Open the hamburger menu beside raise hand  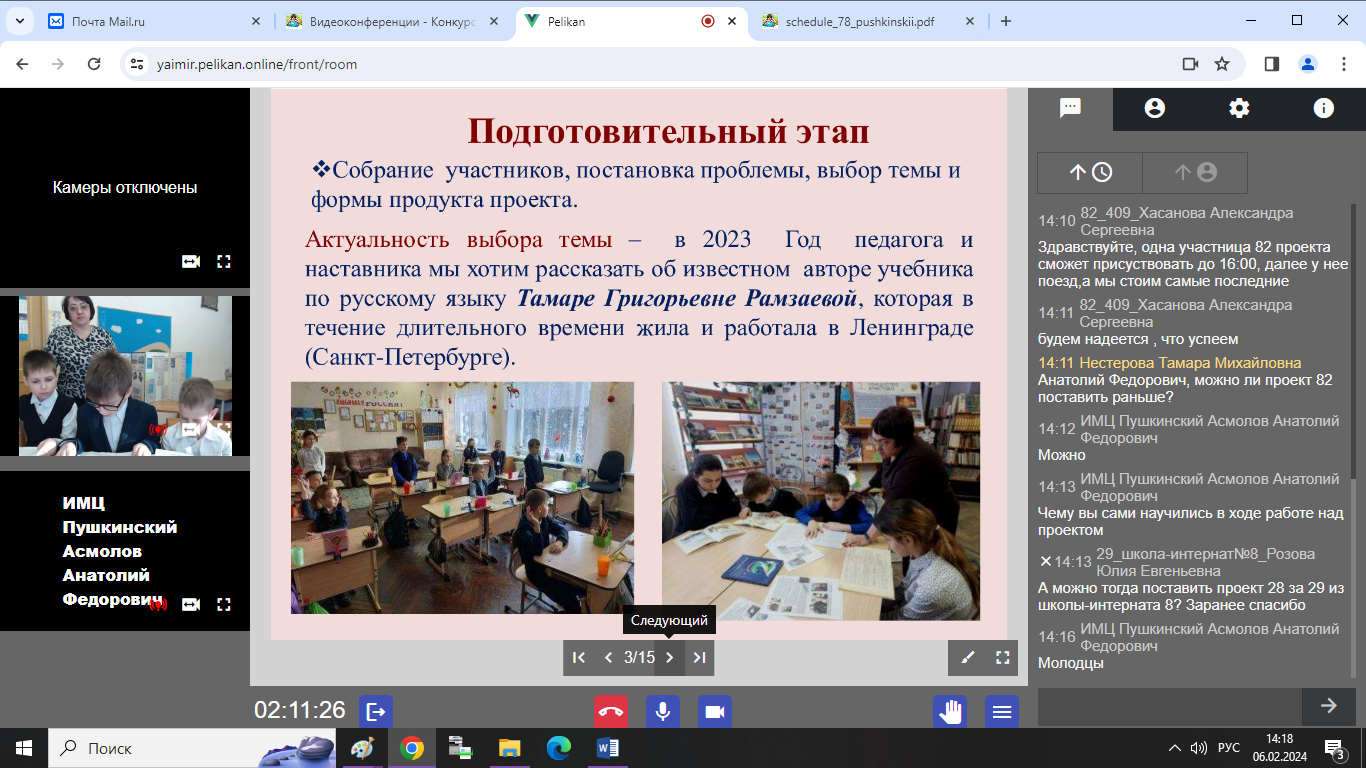[1001, 711]
